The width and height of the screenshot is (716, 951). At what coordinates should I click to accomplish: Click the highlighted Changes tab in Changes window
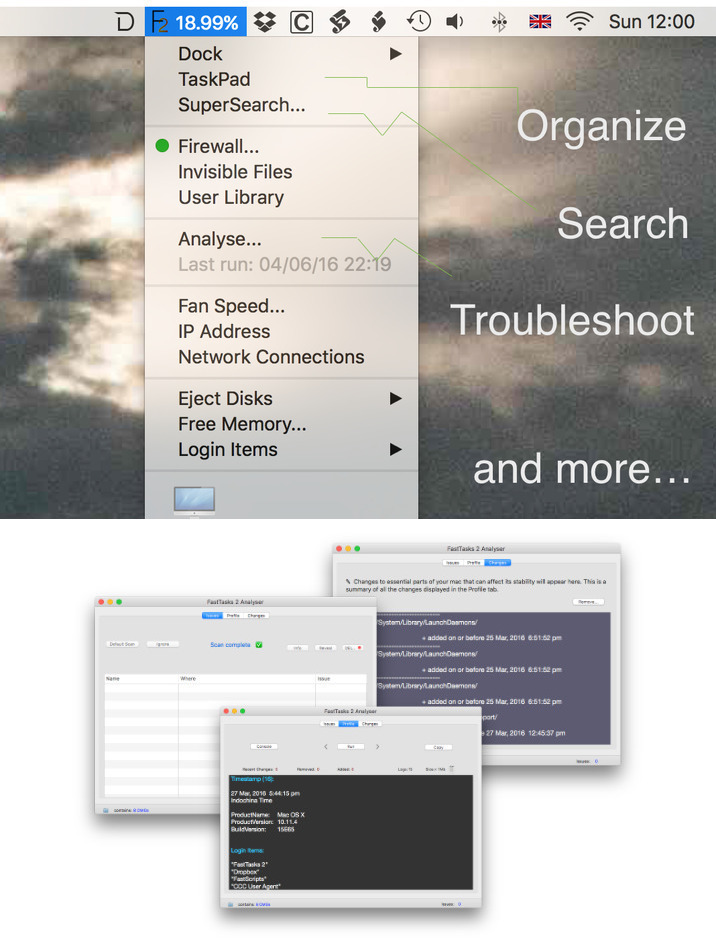pyautogui.click(x=497, y=563)
